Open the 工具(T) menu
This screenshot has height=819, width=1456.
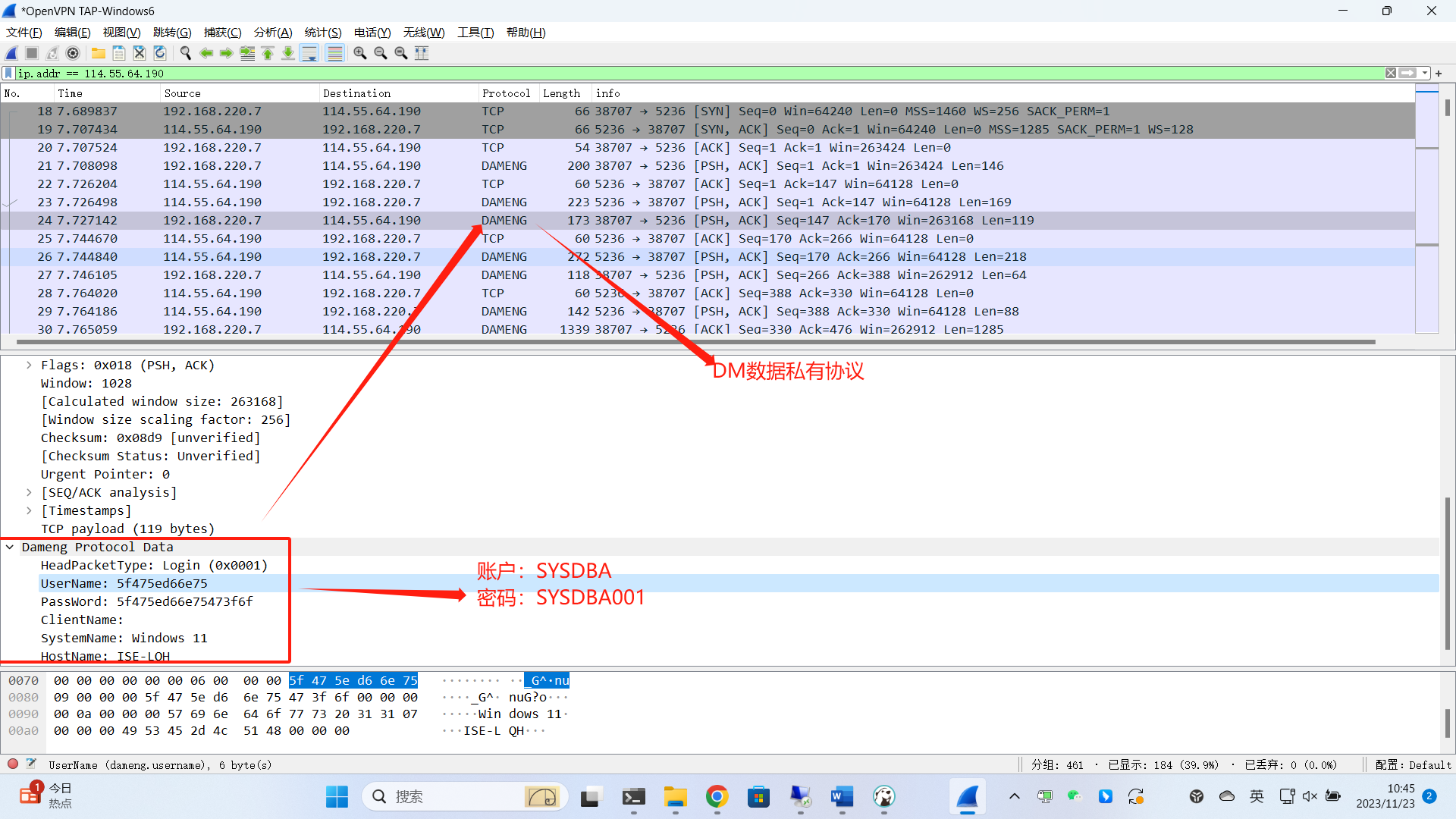[475, 33]
